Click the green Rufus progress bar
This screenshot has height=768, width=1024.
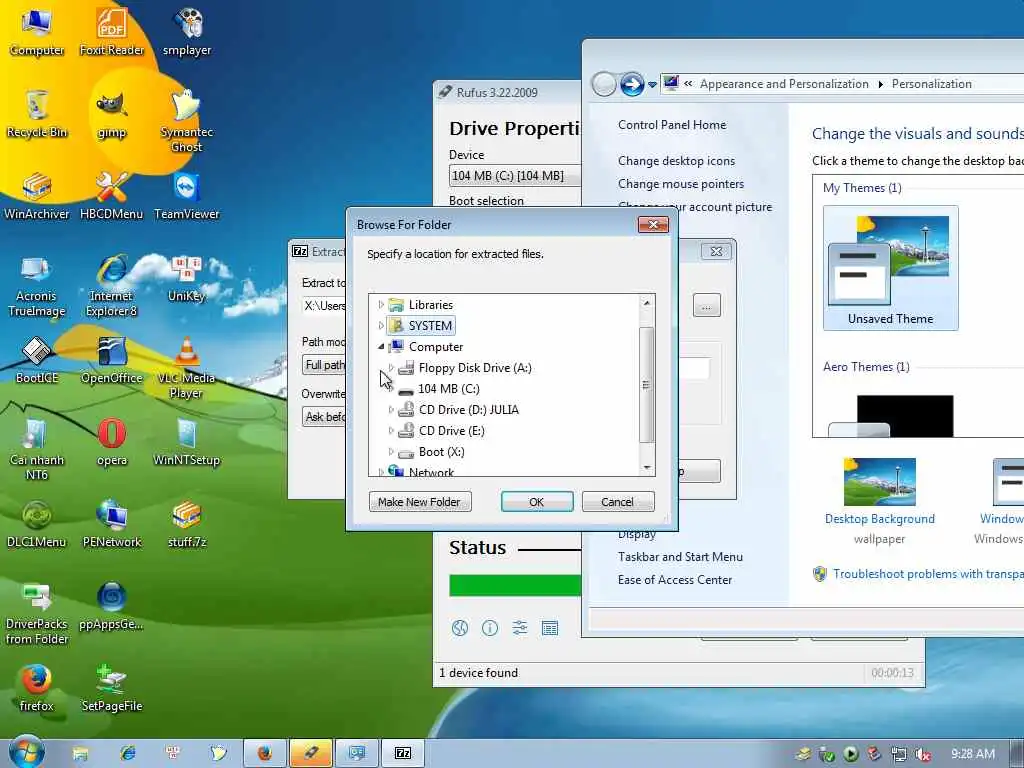tap(515, 585)
